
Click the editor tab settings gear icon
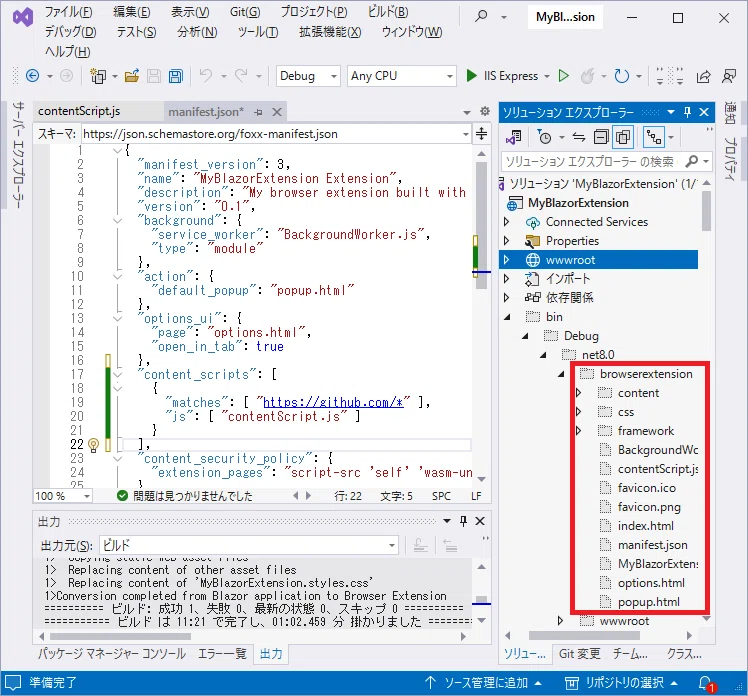point(485,111)
